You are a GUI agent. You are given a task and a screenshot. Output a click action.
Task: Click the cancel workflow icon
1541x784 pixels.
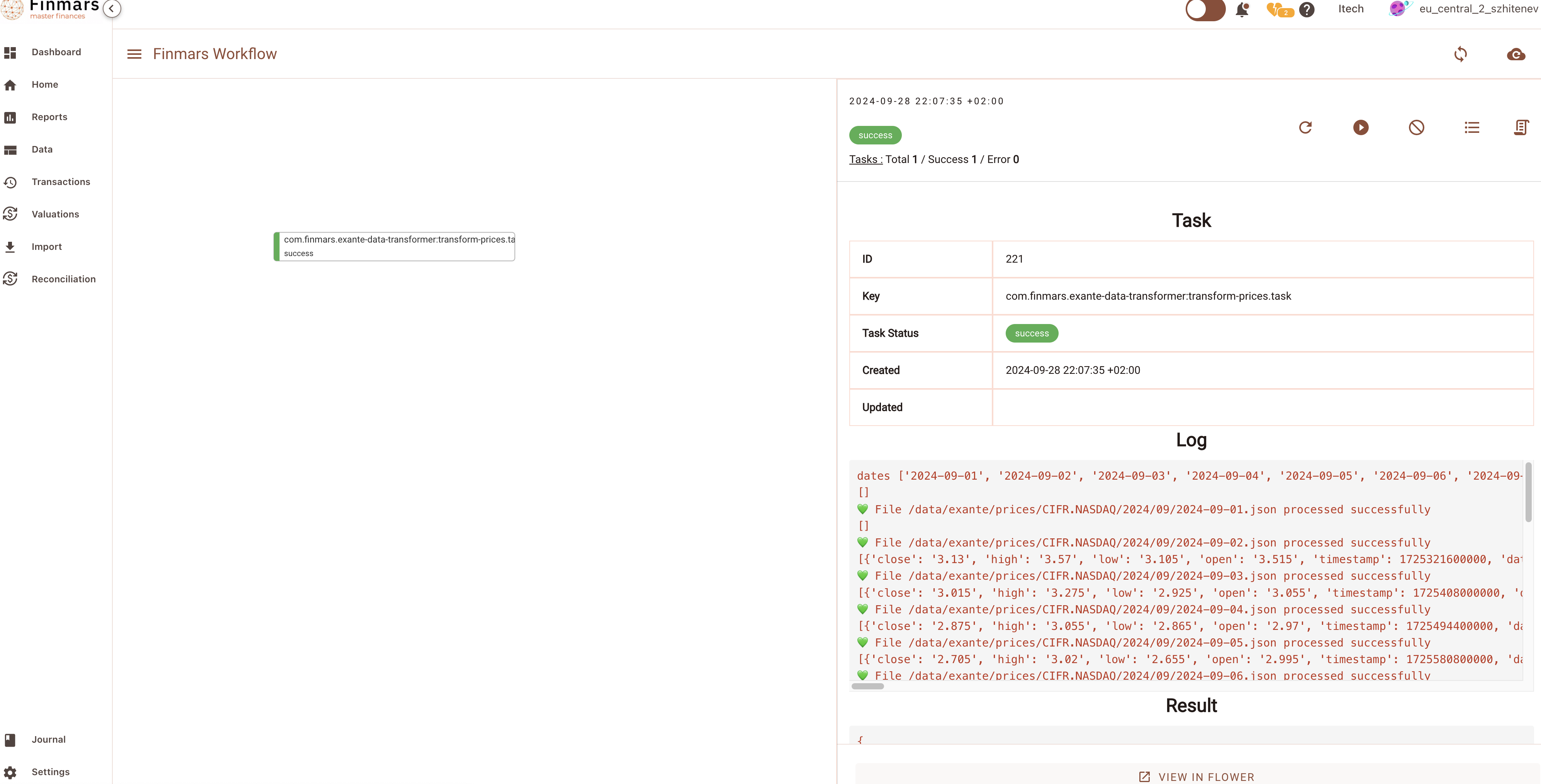click(1416, 127)
